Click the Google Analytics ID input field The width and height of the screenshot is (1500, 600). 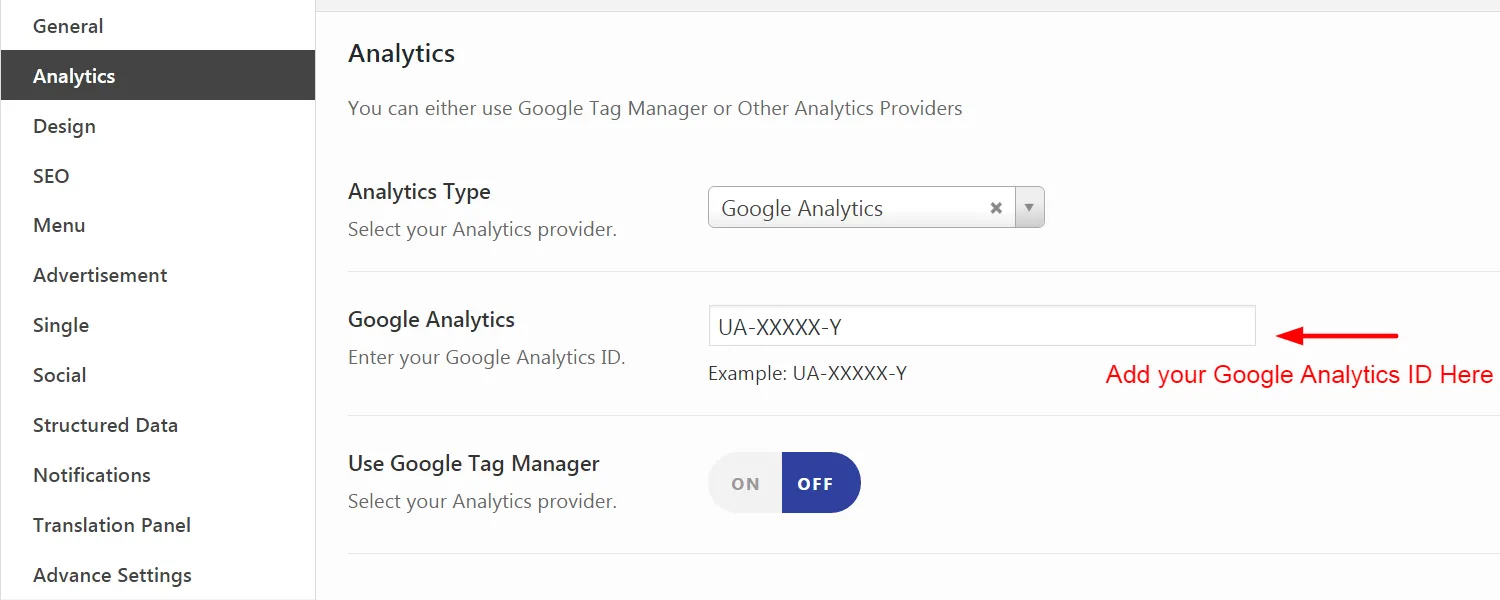point(981,326)
